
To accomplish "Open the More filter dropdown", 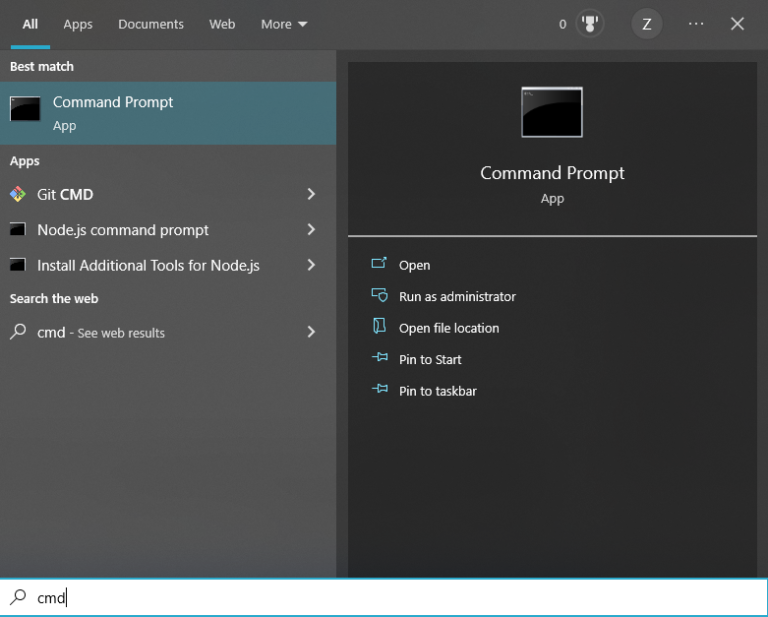I will tap(284, 24).
